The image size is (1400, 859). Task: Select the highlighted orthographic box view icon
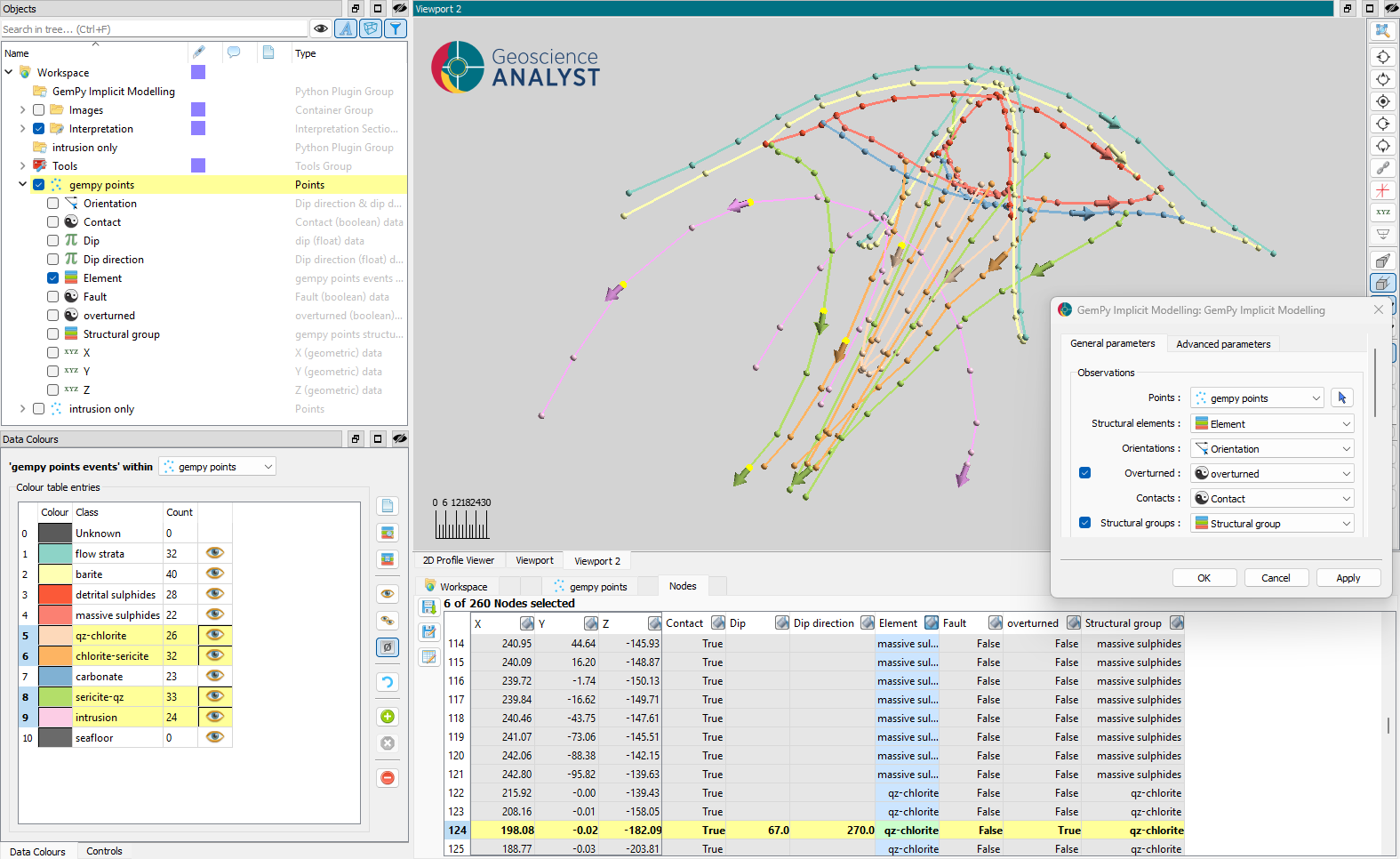[1382, 283]
